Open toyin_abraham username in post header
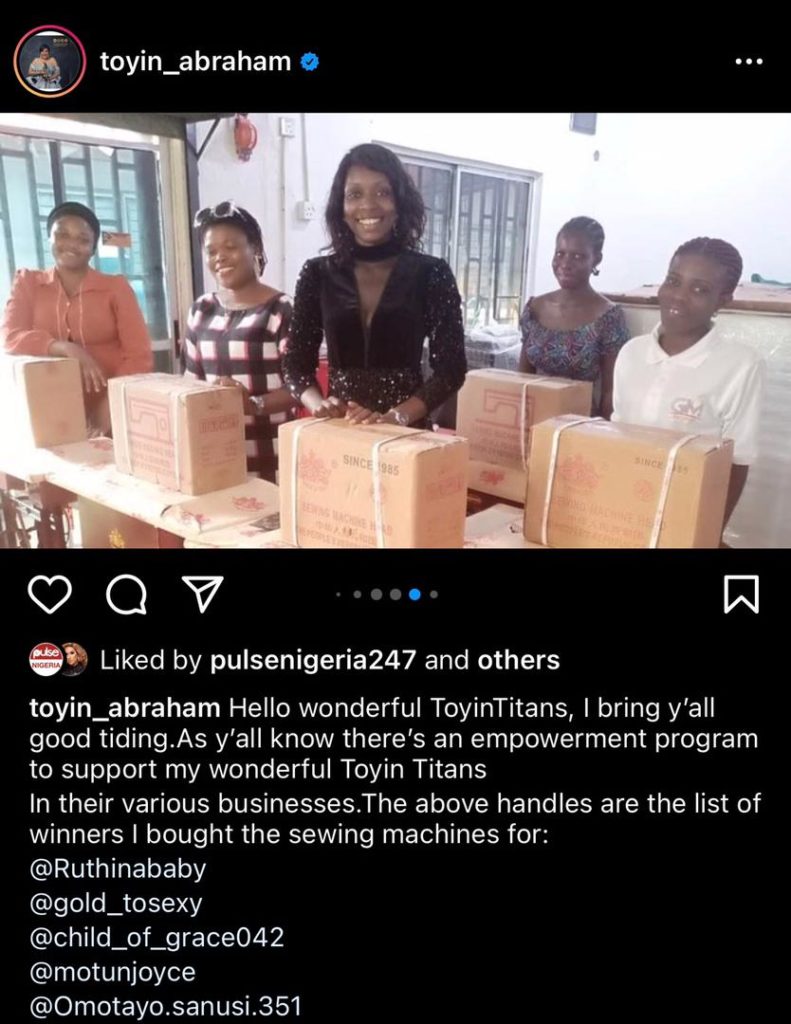This screenshot has width=791, height=1024. point(195,61)
